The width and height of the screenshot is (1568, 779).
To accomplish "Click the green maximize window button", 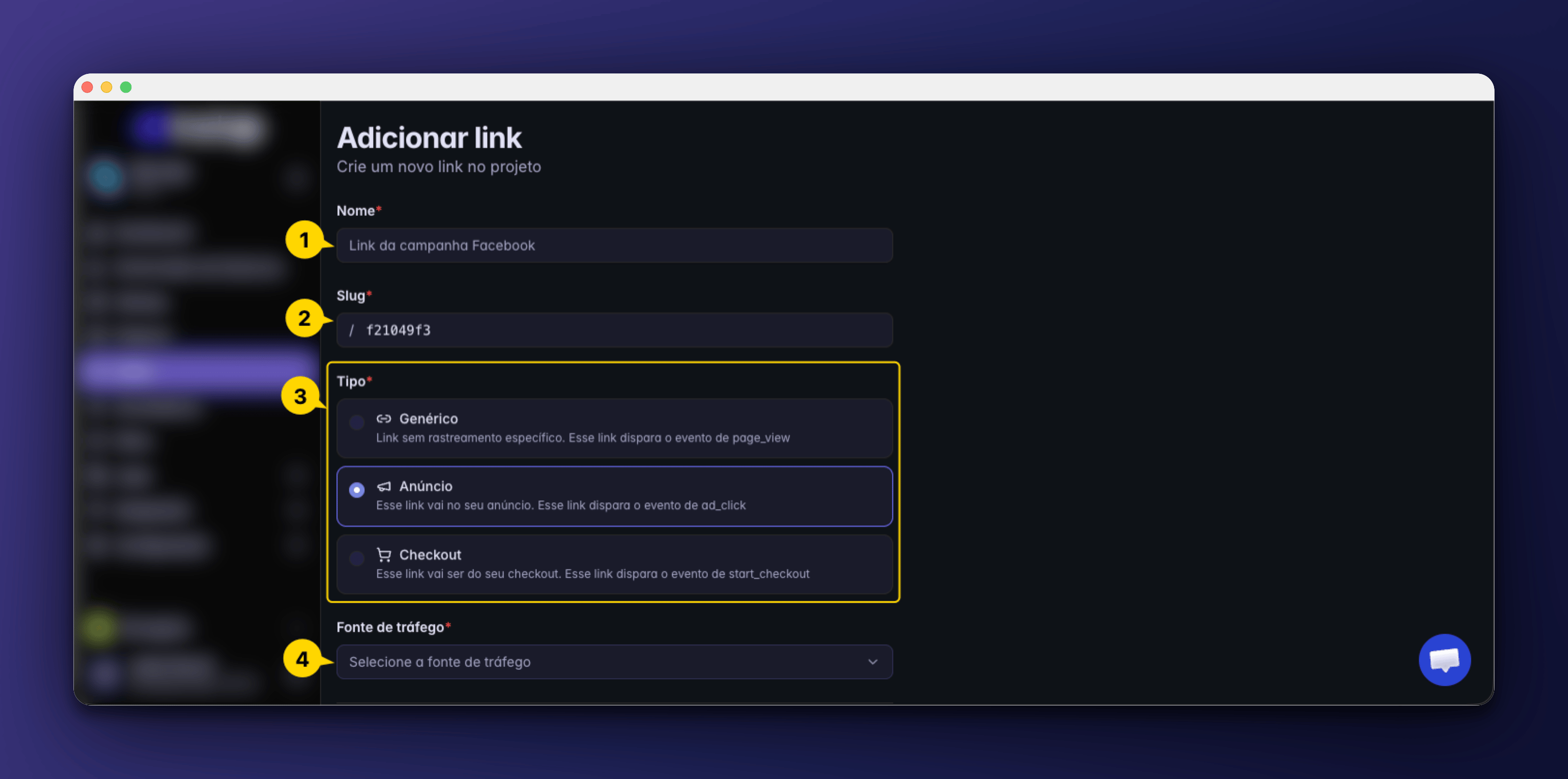I will click(126, 87).
